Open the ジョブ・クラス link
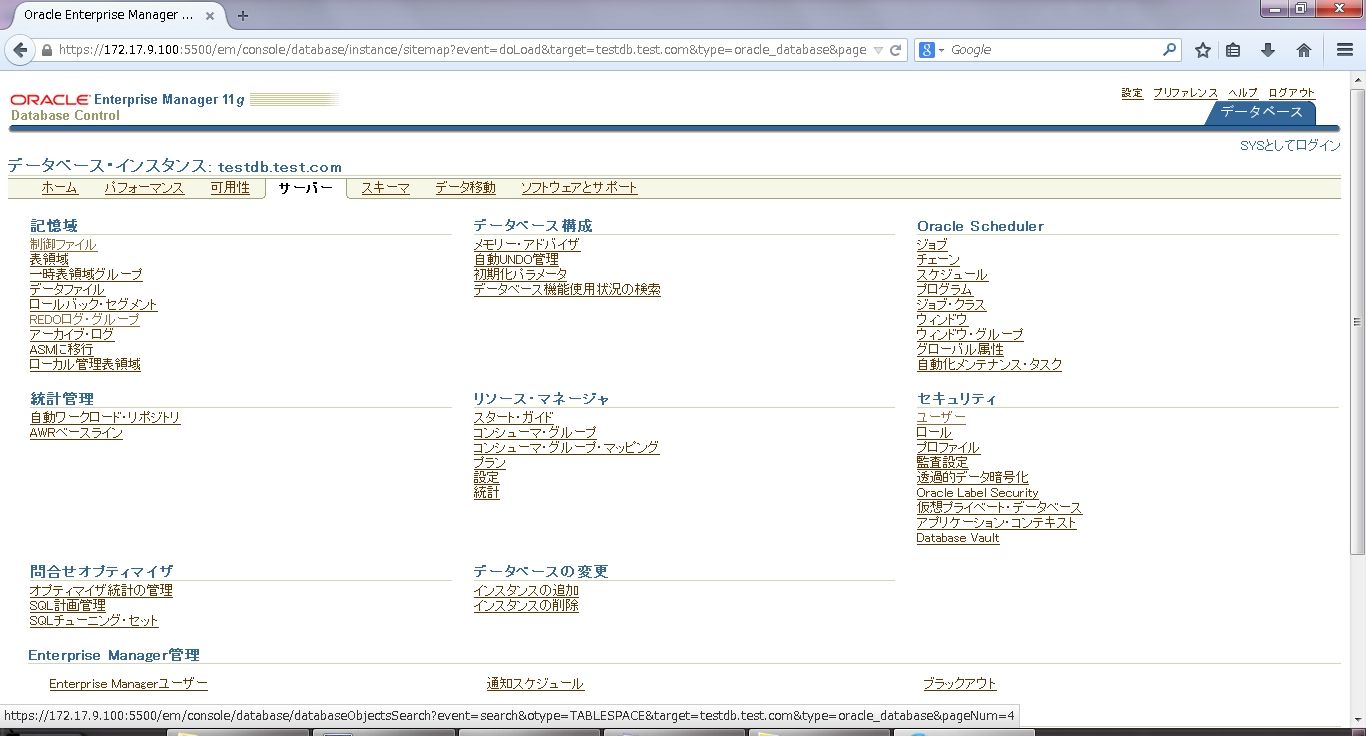This screenshot has height=736, width=1366. pyautogui.click(x=951, y=304)
